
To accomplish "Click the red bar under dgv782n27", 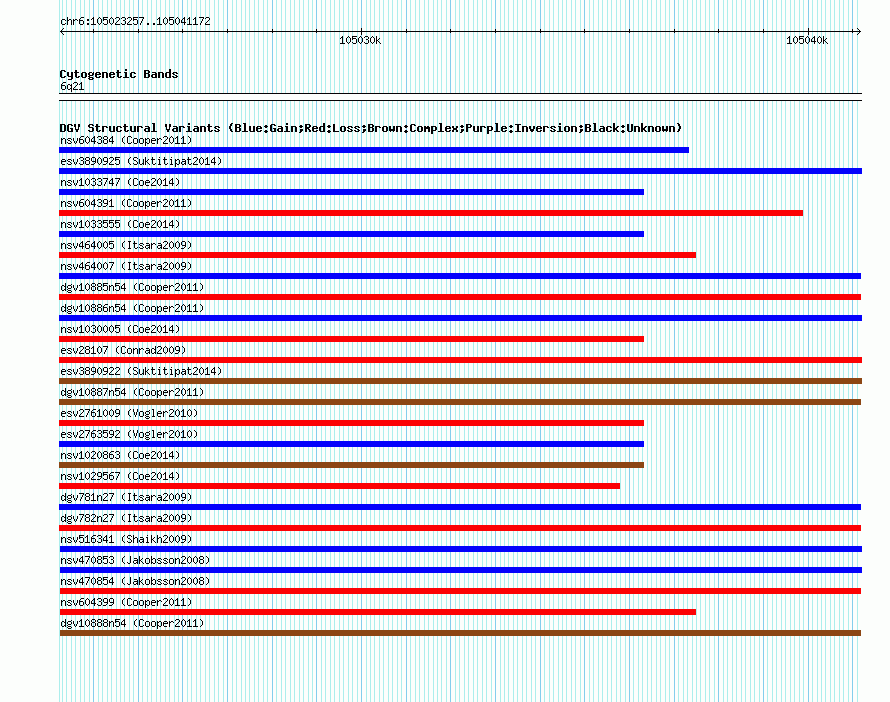I will coord(460,528).
